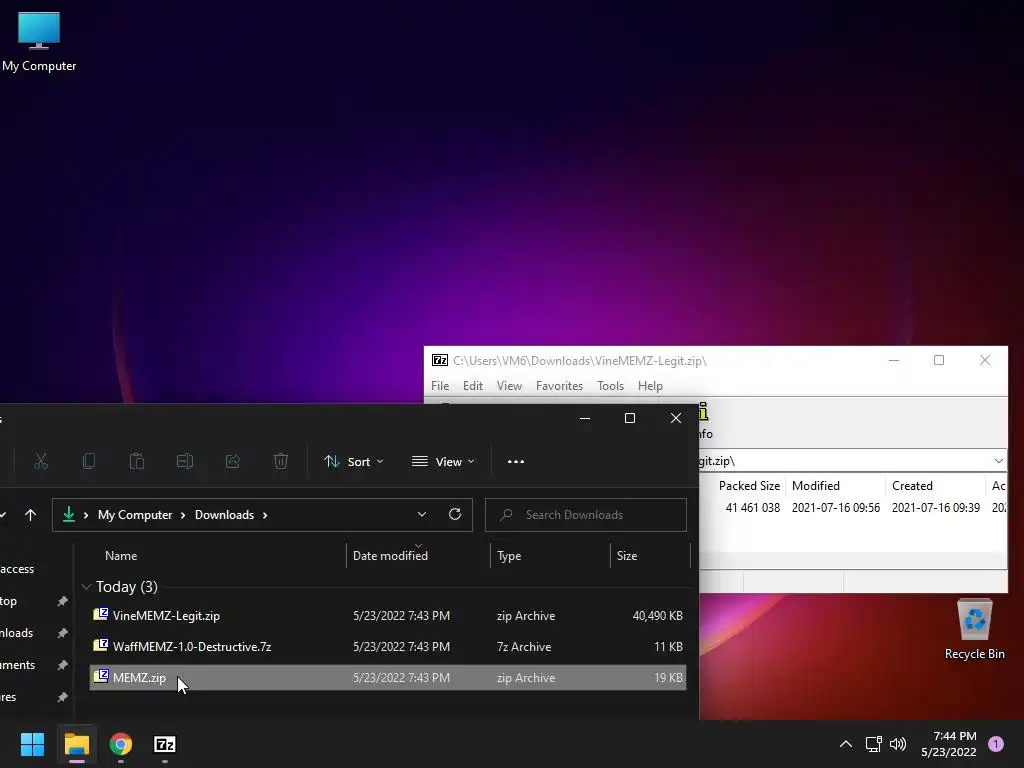Select the VineMEMZ-Legit.zip file name
Image resolution: width=1024 pixels, height=768 pixels.
[x=166, y=616]
